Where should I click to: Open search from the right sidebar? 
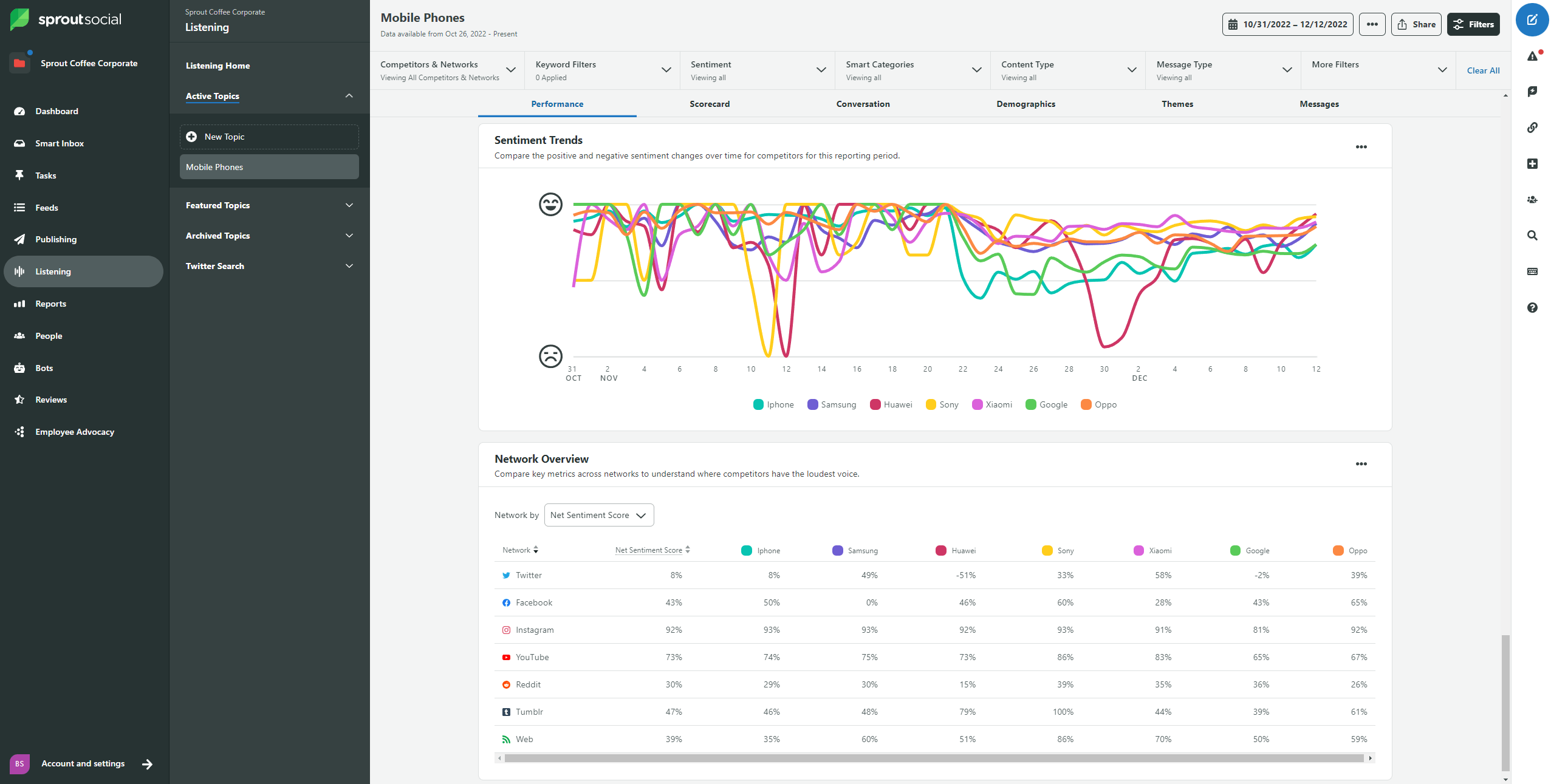1532,236
